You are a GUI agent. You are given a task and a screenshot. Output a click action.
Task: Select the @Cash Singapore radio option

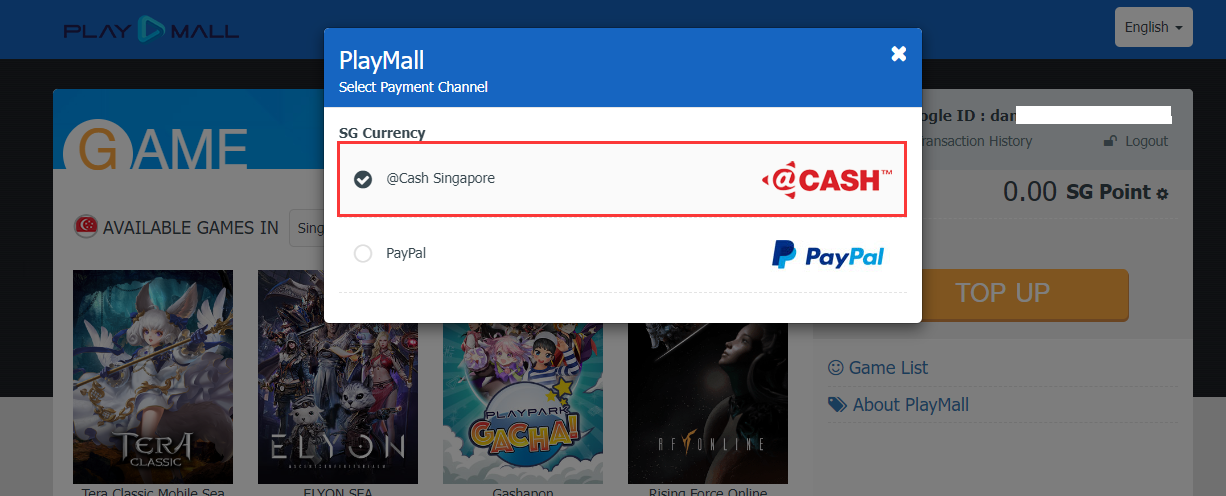pos(363,179)
